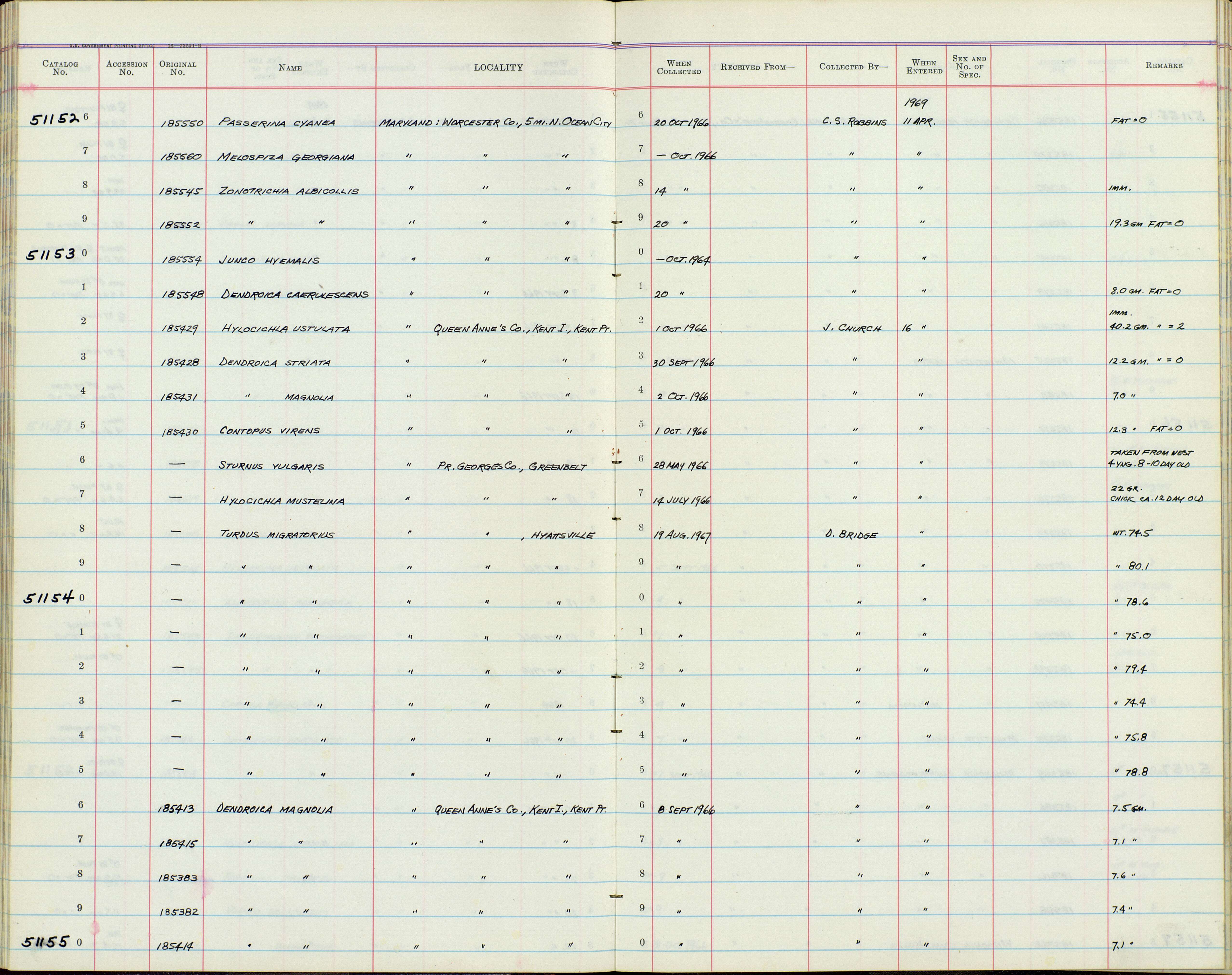Click collector name J. Church
Viewport: 1232px width, 975px height.
point(853,328)
